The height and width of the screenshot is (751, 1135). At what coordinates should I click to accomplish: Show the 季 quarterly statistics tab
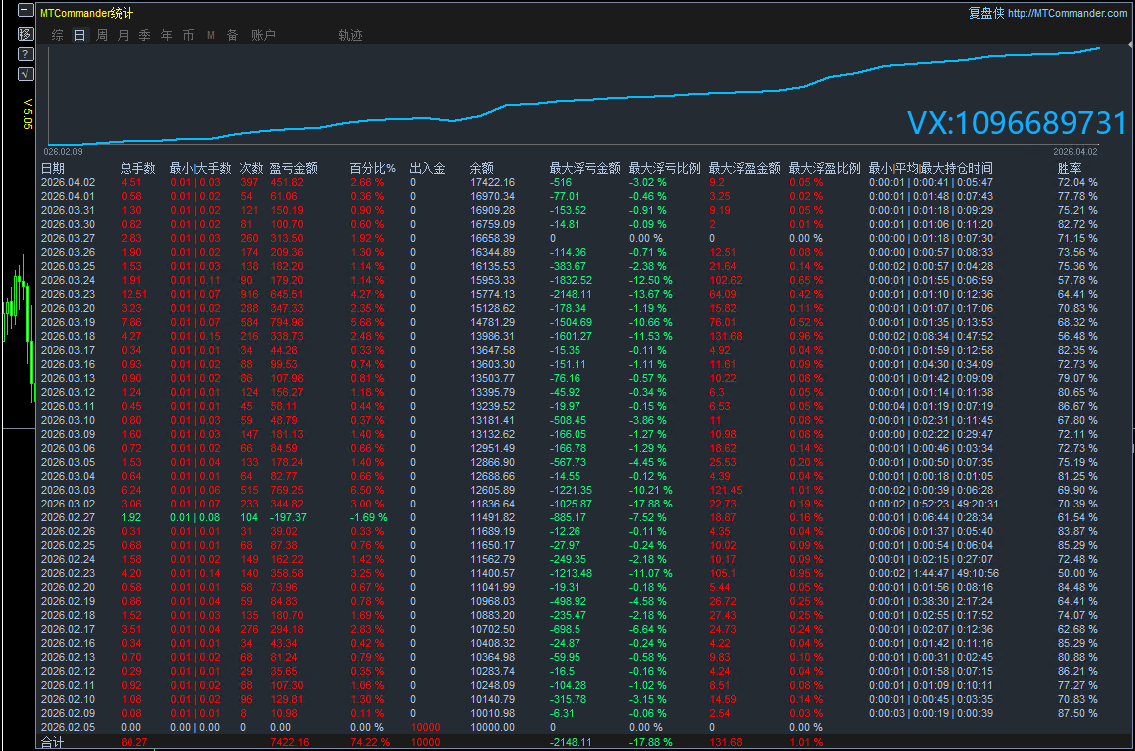point(145,35)
